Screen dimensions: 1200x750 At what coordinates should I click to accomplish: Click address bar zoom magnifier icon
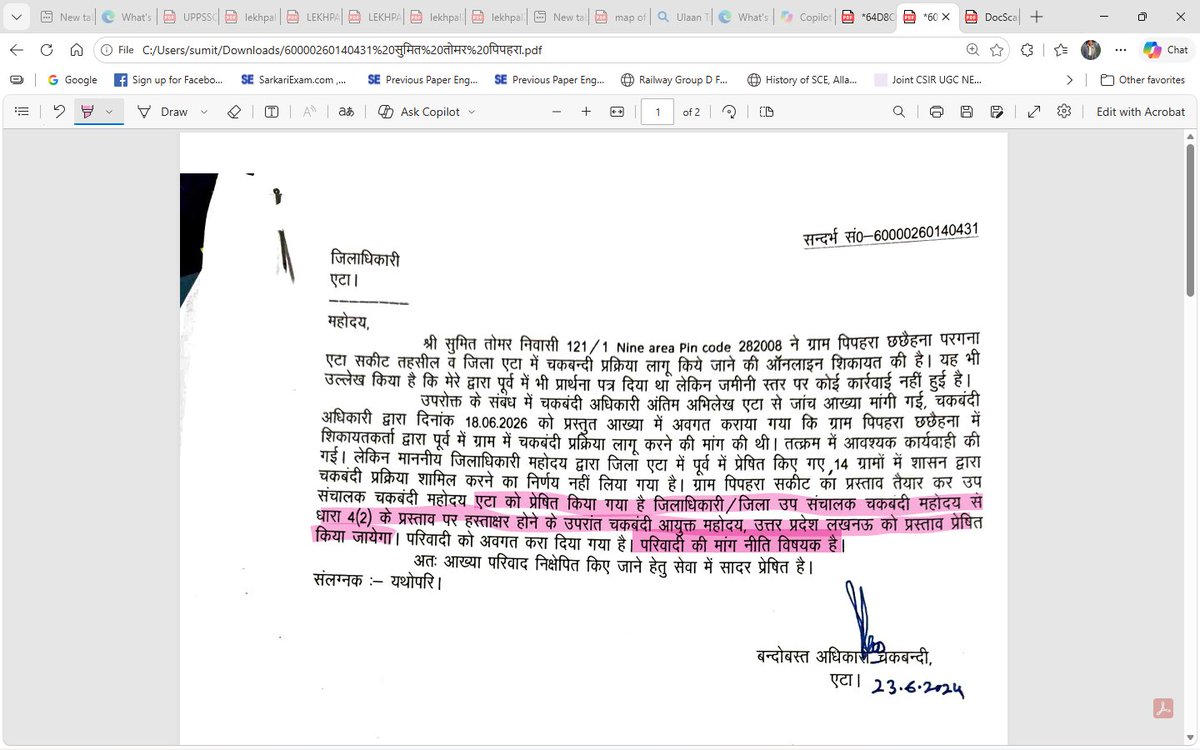[x=973, y=49]
